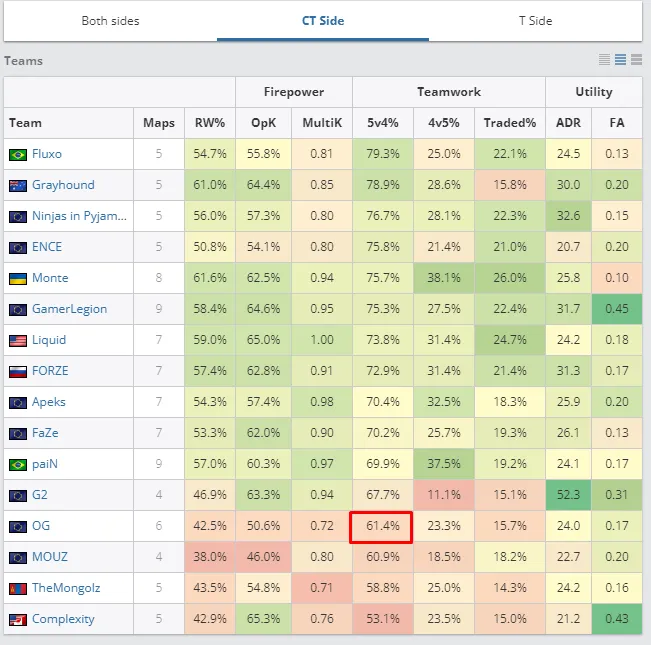Screen dimensions: 651x645
Task: Click Monte's Traded% value 26.0%
Action: (510, 278)
